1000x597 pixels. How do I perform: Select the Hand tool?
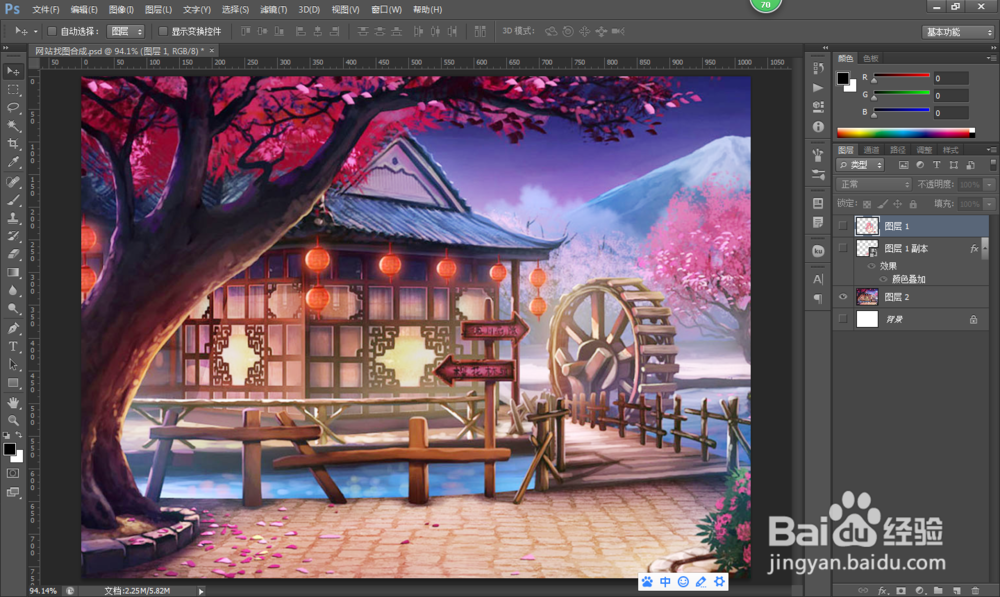point(13,403)
